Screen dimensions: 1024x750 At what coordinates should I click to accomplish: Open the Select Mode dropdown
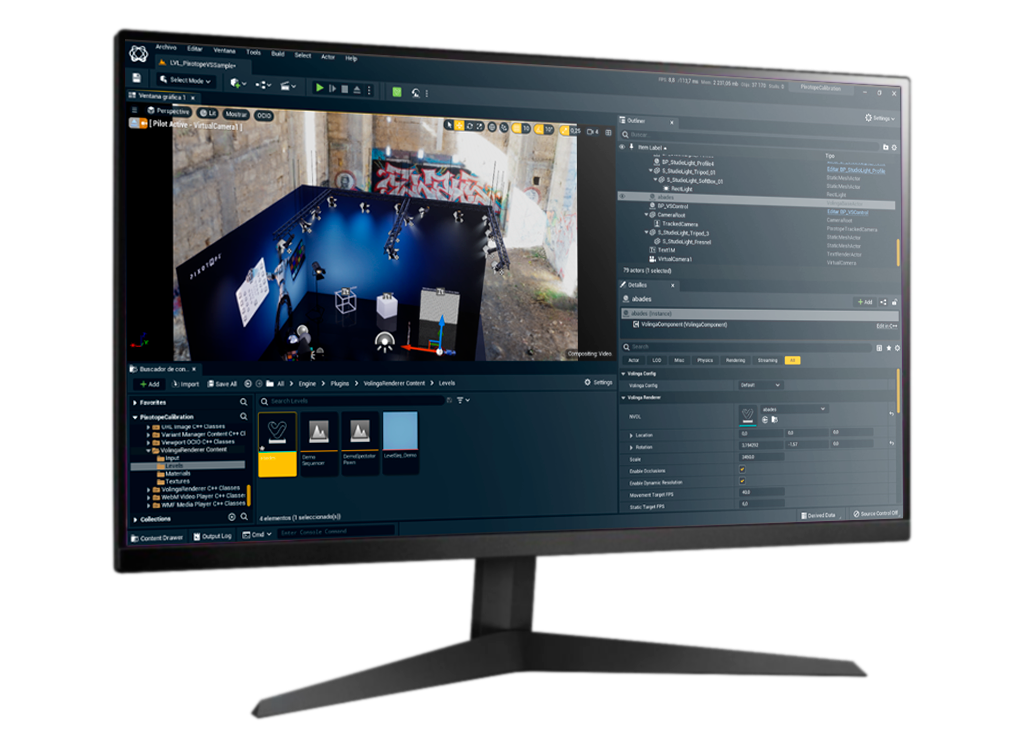coord(185,80)
